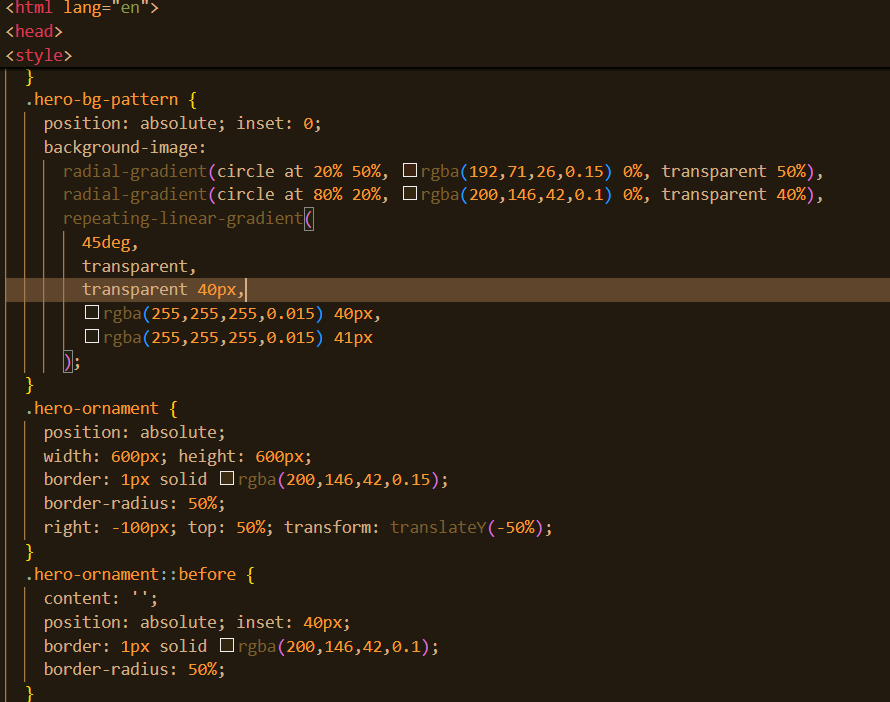Click color swatch on the 80% 20% radial-gradient line
This screenshot has height=702, width=890.
pos(410,194)
